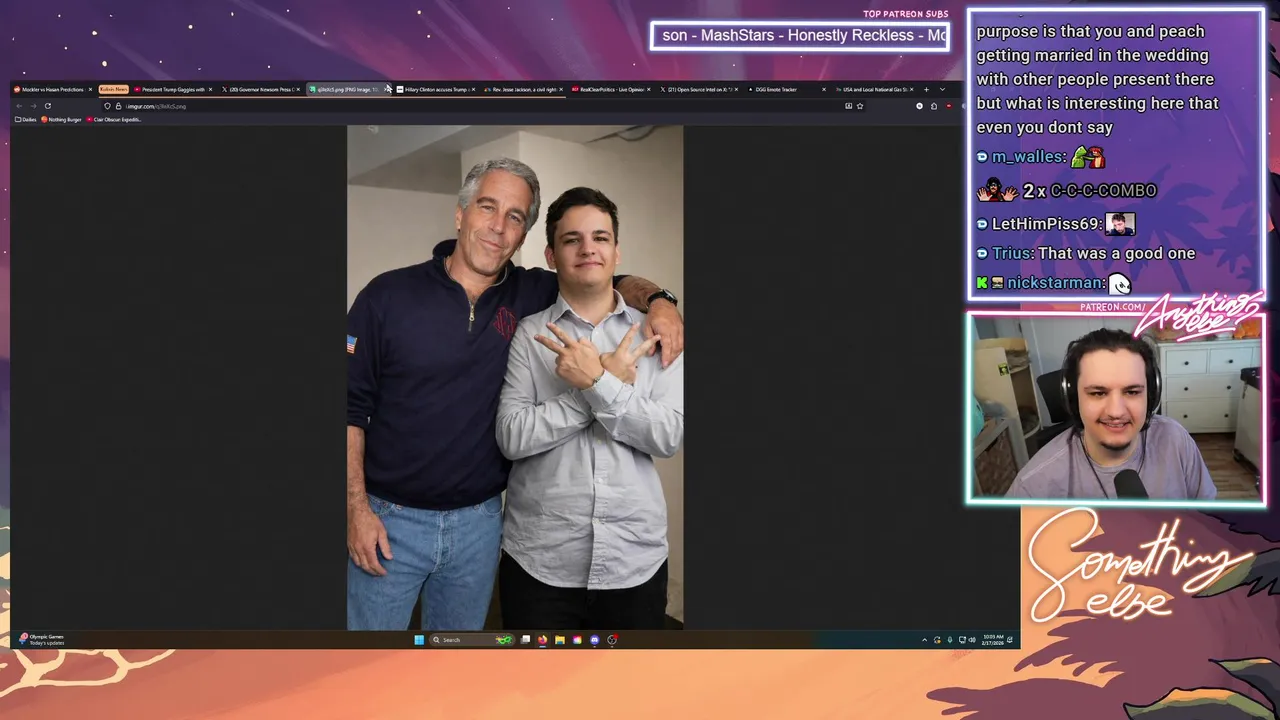The image size is (1280, 720).
Task: Open Discord from the taskbar
Action: [x=594, y=640]
